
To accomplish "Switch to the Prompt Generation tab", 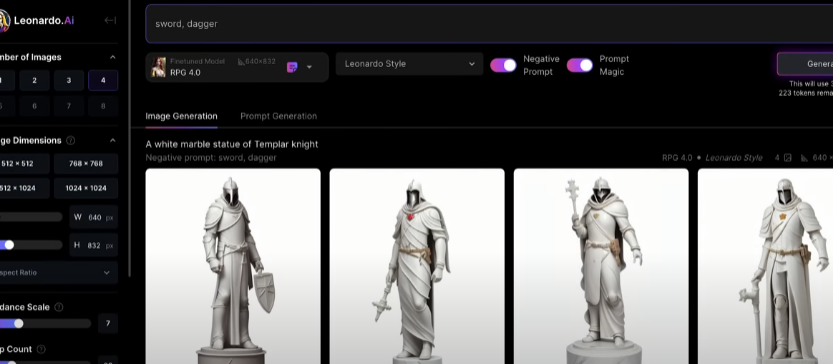I will pyautogui.click(x=278, y=116).
